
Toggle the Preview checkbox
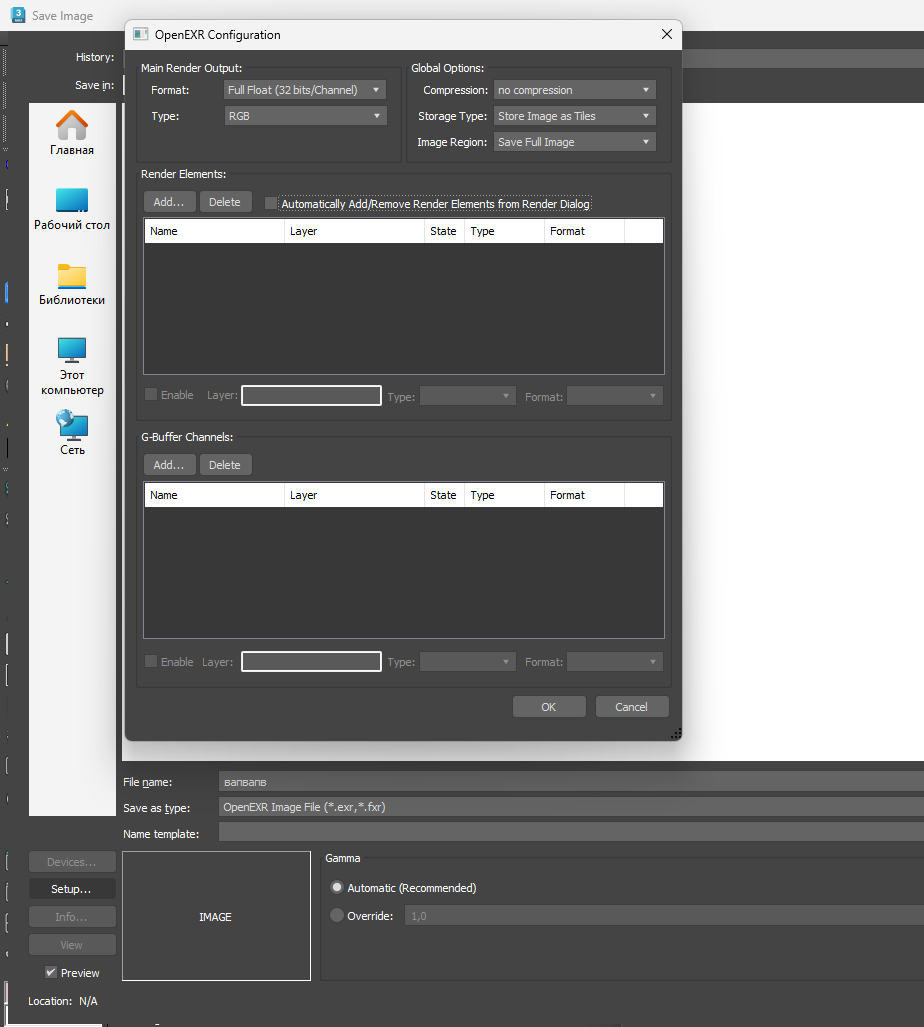[50, 972]
